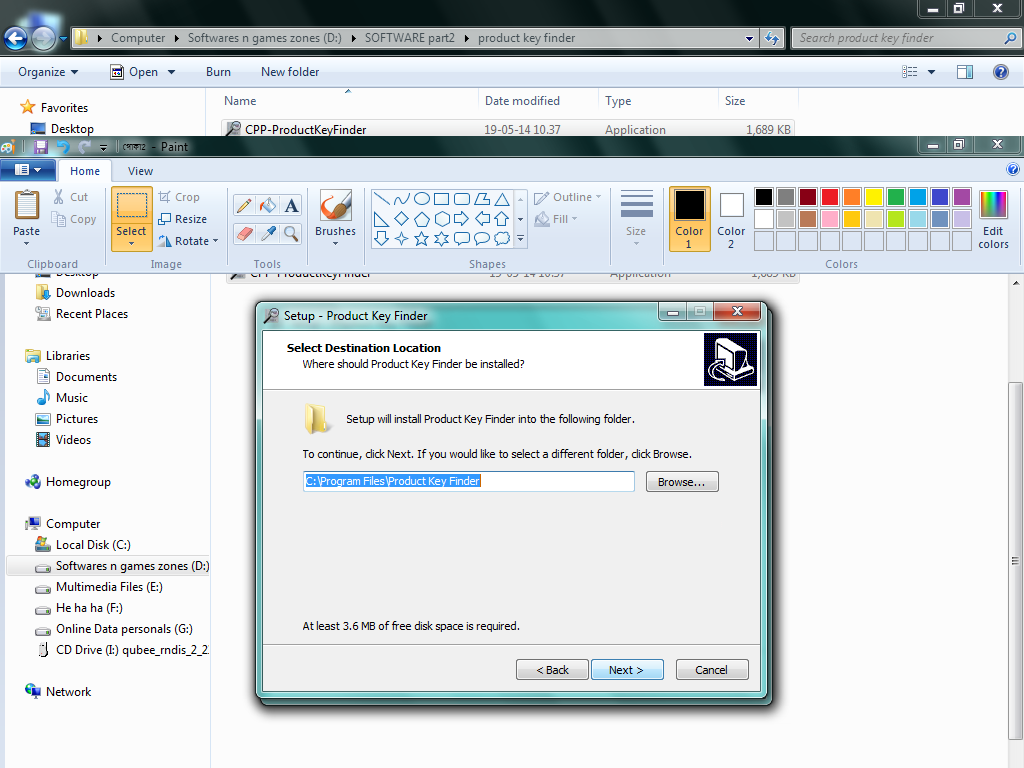Open Explorer change view dropdown arrow
This screenshot has height=768, width=1024.
931,72
